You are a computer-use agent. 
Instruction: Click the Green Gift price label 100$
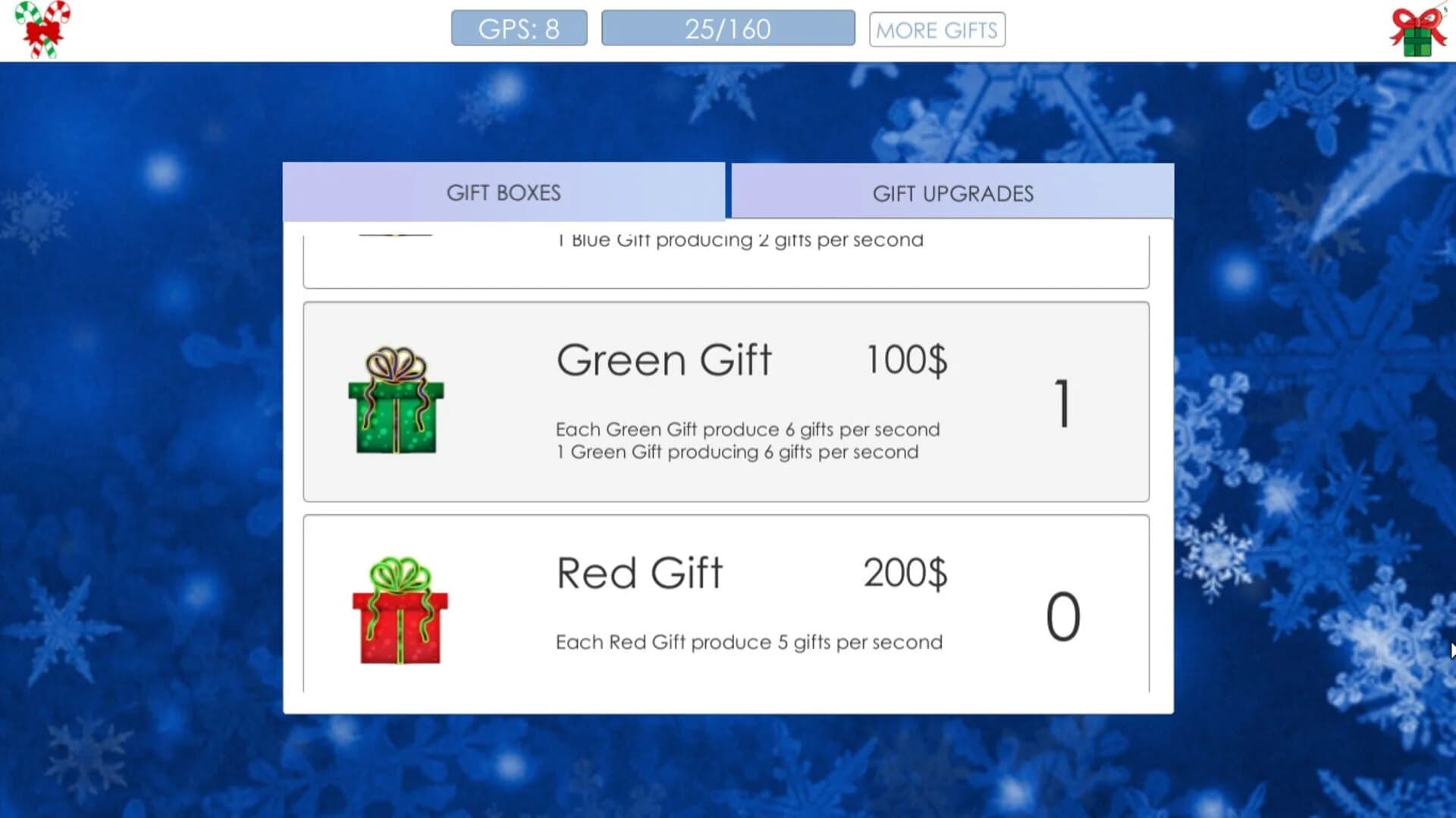[x=905, y=360]
